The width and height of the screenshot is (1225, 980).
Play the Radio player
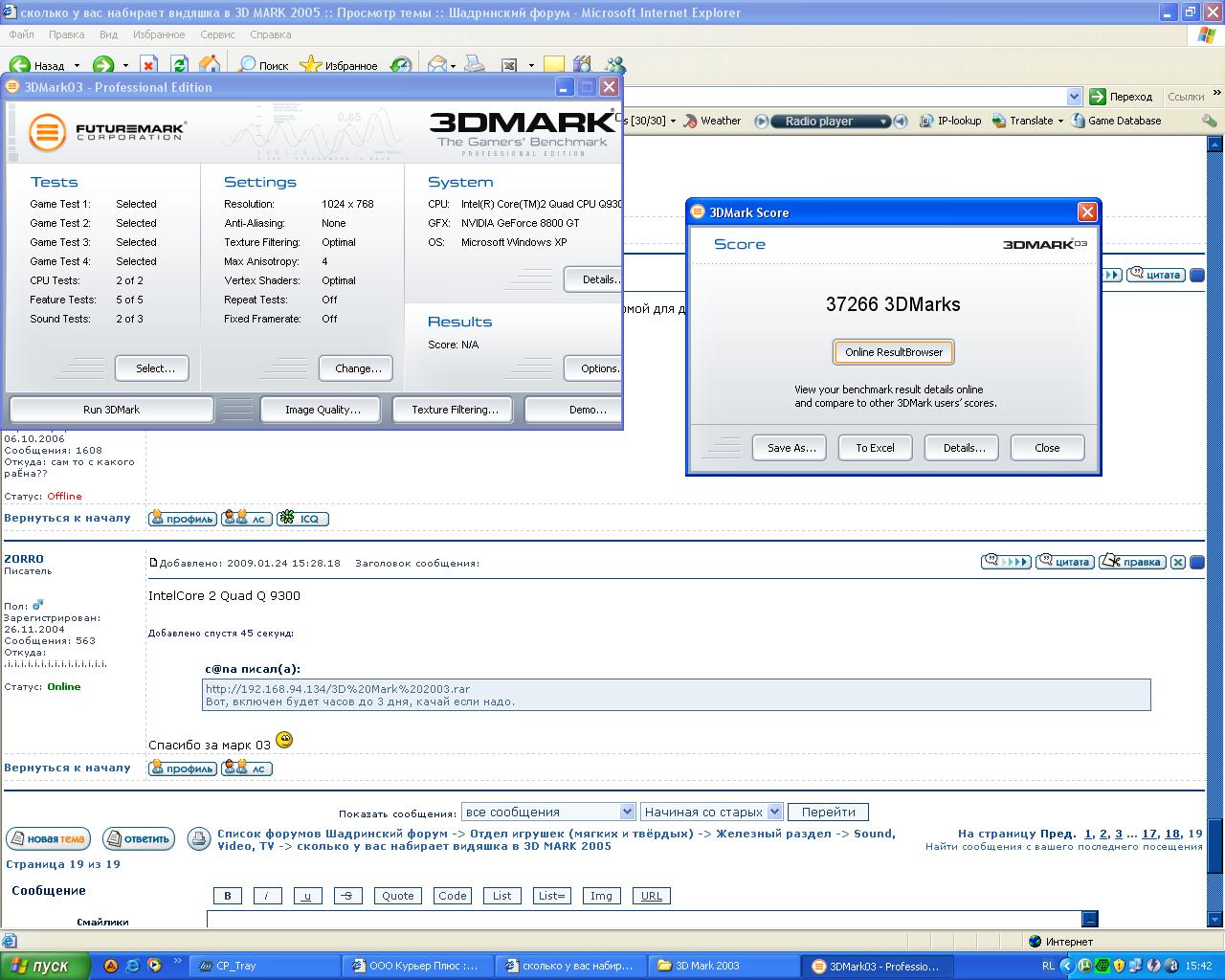pyautogui.click(x=762, y=121)
